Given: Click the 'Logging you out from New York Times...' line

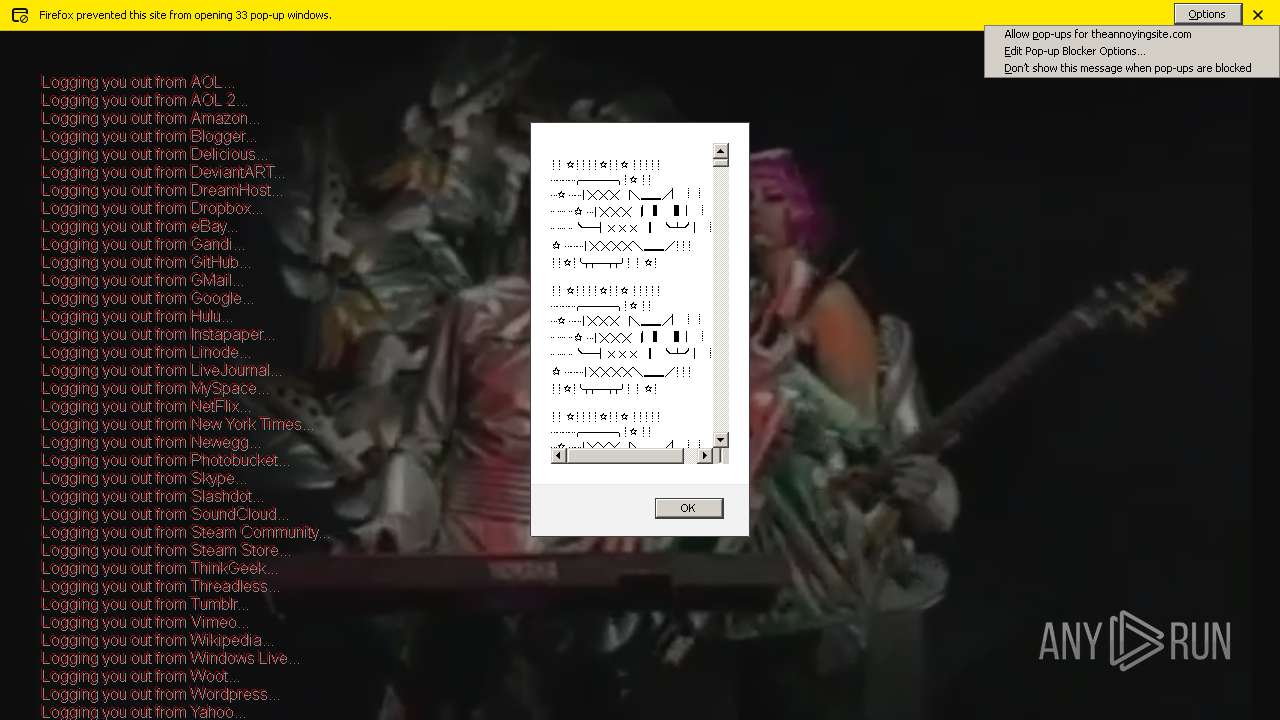Looking at the screenshot, I should pyautogui.click(x=177, y=424).
